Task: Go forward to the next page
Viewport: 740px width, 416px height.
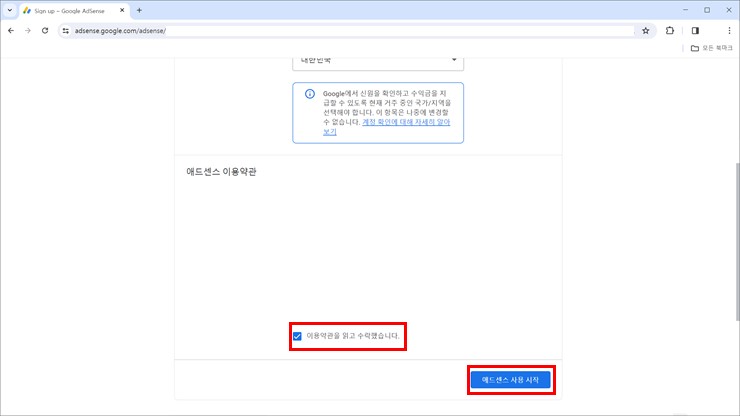Action: click(x=28, y=31)
